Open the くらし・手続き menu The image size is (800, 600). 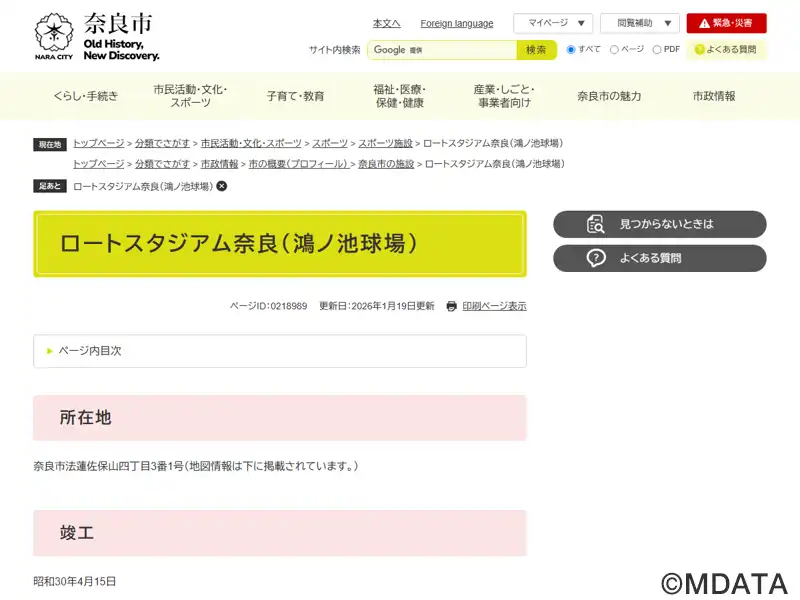86,96
